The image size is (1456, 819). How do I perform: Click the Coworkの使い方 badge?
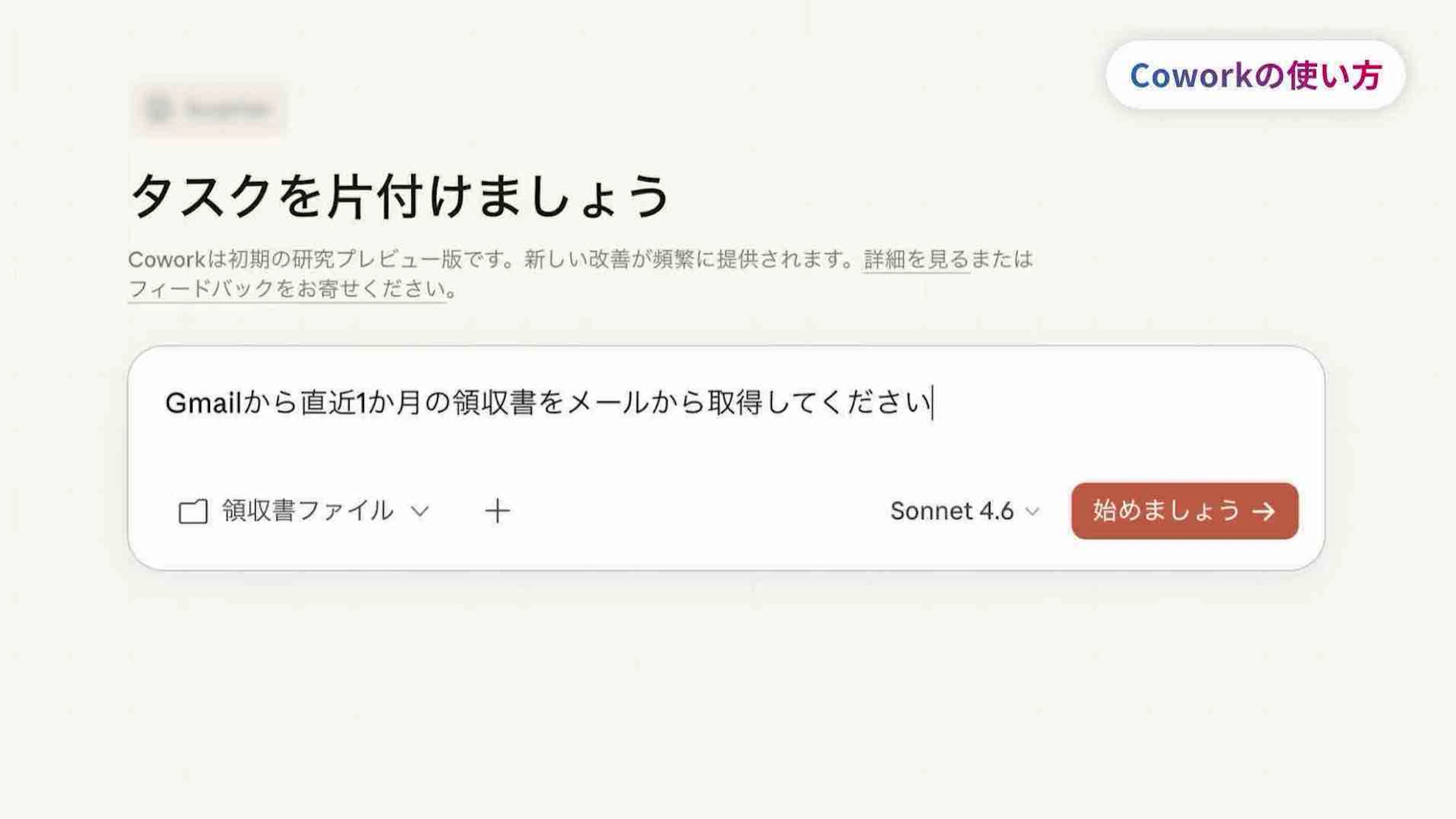1255,75
